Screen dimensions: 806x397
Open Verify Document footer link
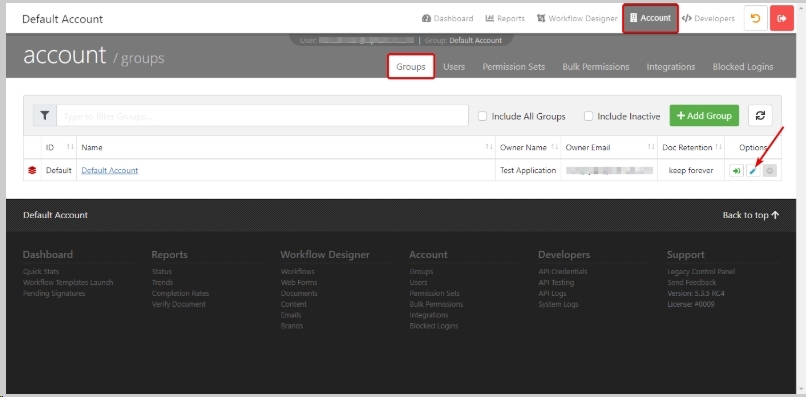(x=179, y=304)
